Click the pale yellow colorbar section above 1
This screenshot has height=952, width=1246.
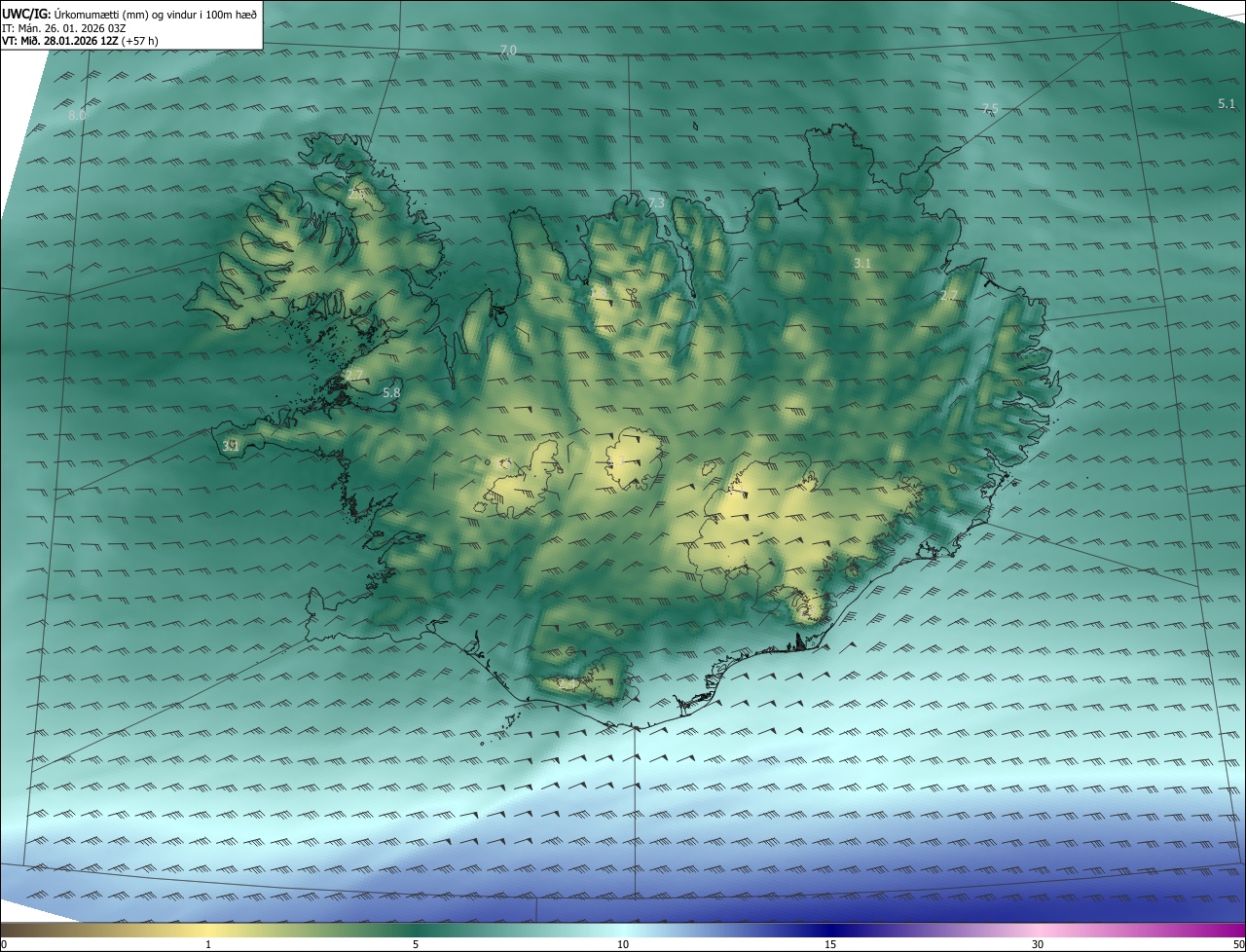coord(208,930)
